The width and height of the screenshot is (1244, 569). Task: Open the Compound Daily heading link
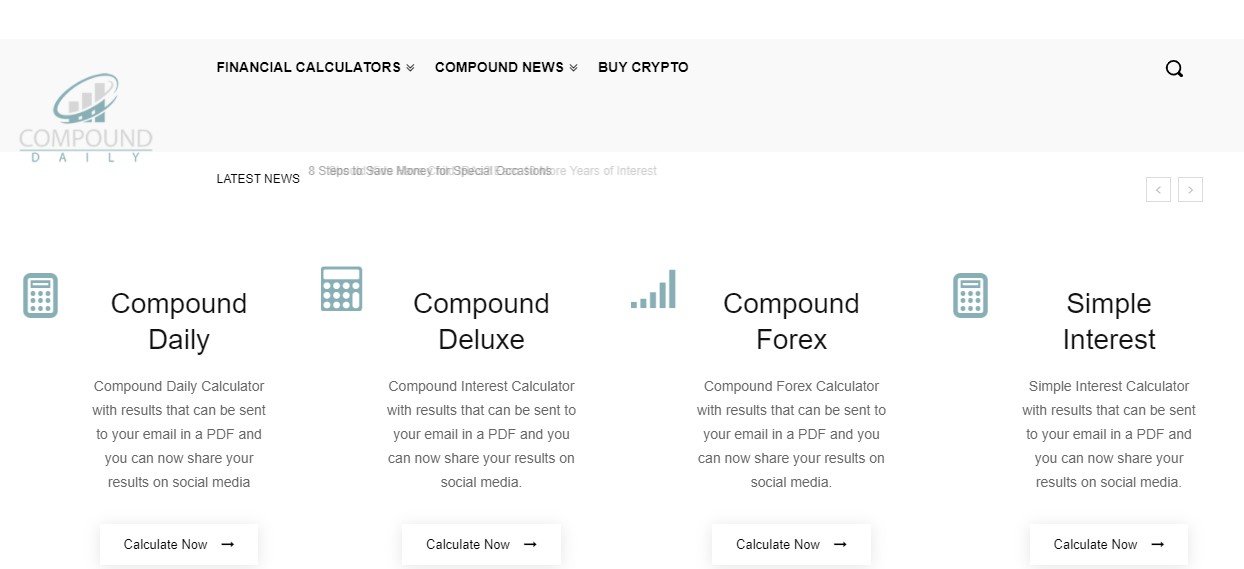pos(179,321)
